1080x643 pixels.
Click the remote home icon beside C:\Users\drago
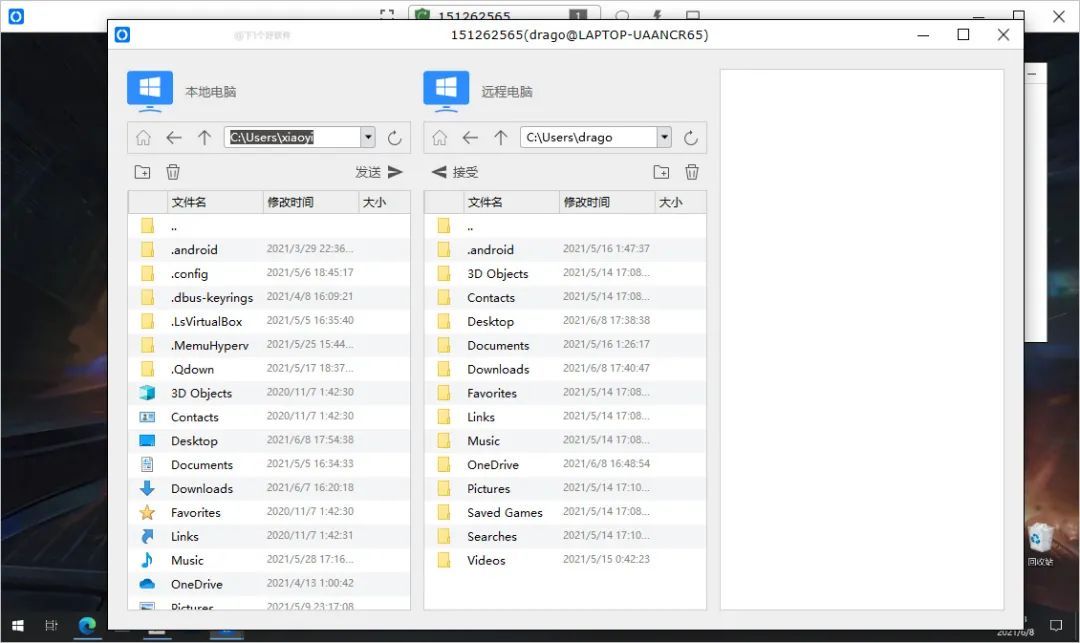click(439, 138)
